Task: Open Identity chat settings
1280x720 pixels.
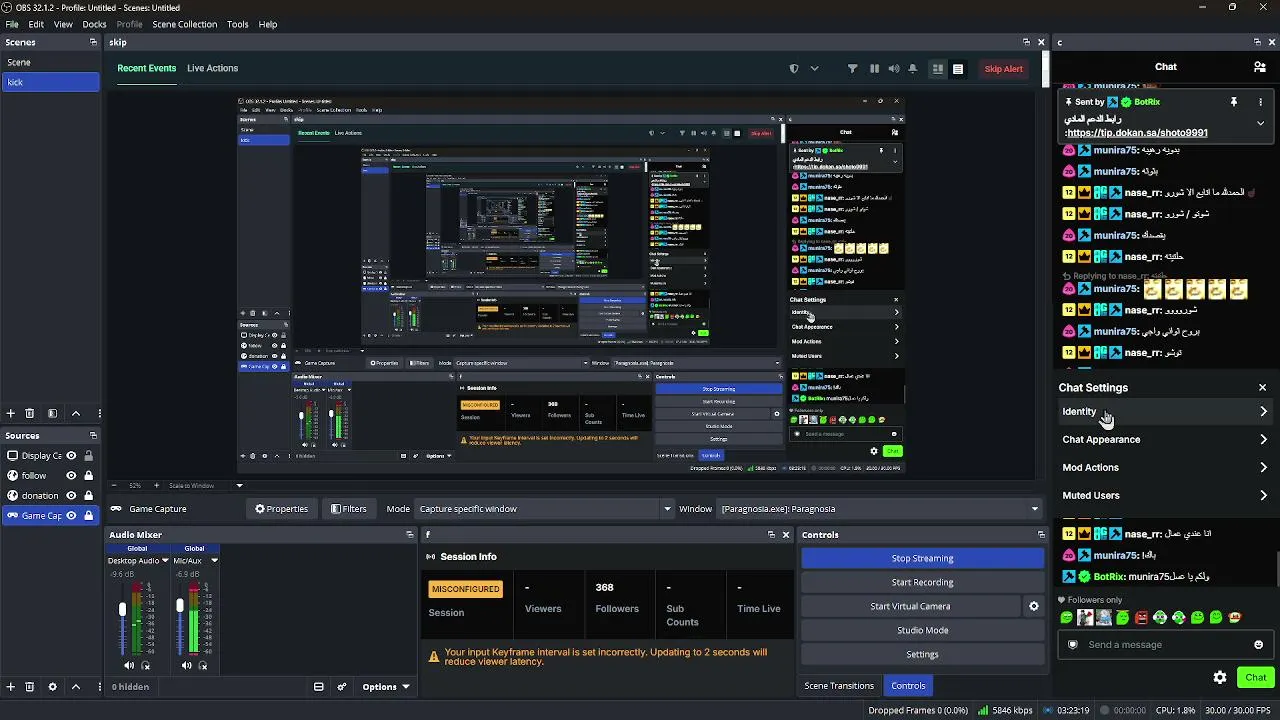Action: [1164, 412]
